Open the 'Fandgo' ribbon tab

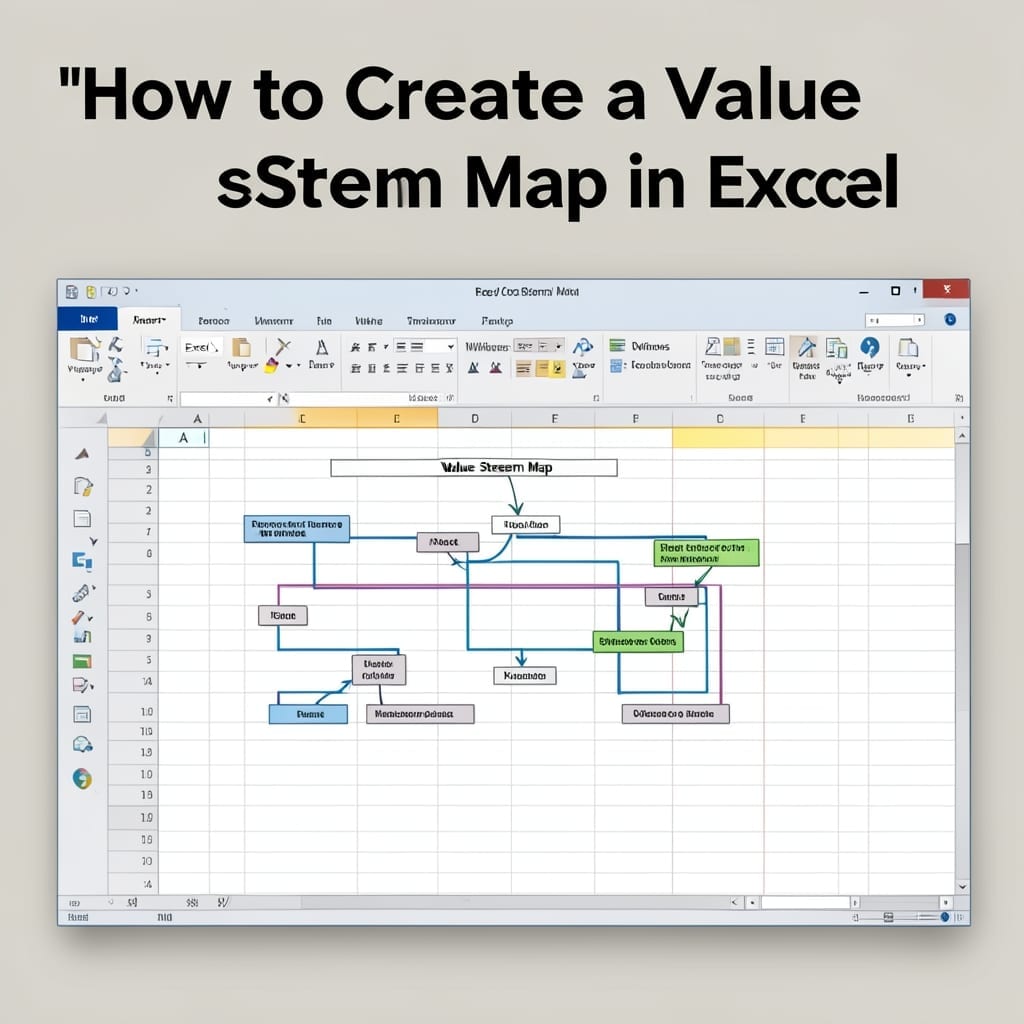(x=497, y=321)
